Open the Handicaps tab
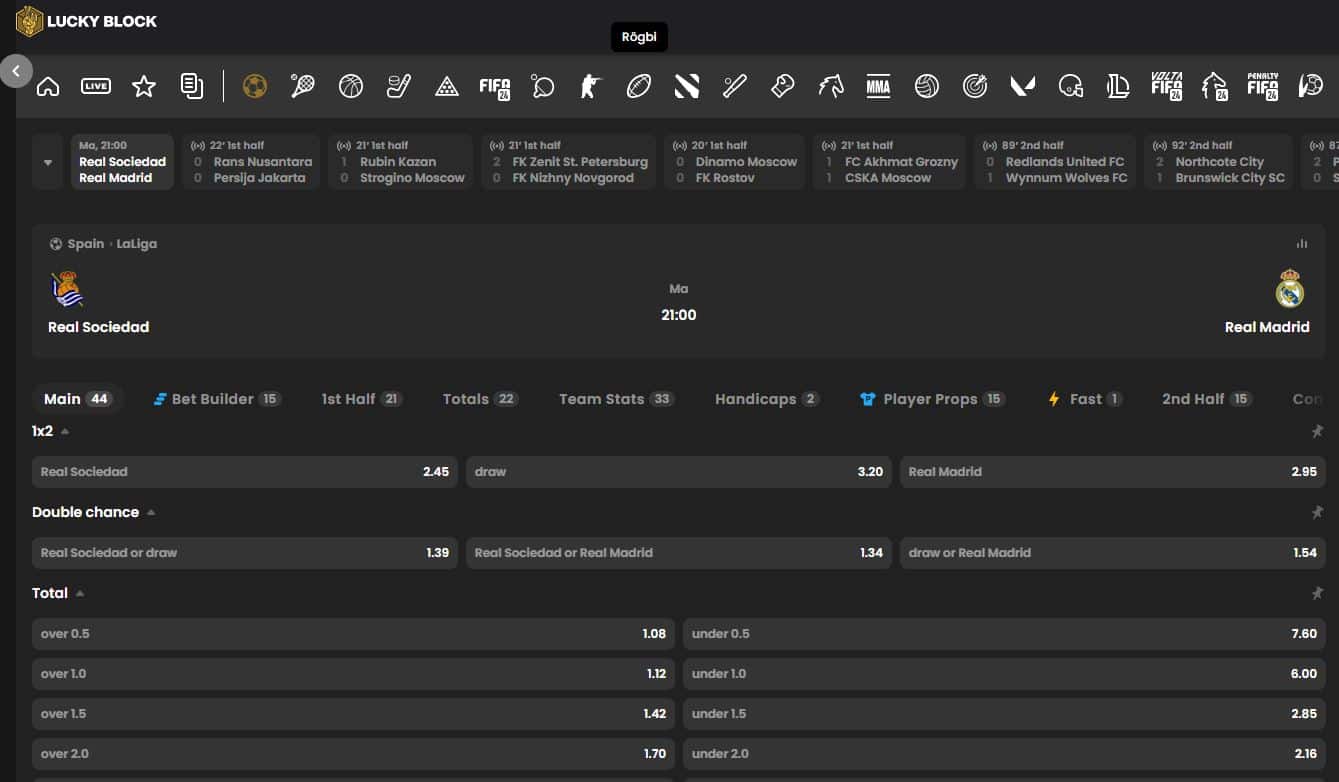The image size is (1339, 782). 767,399
